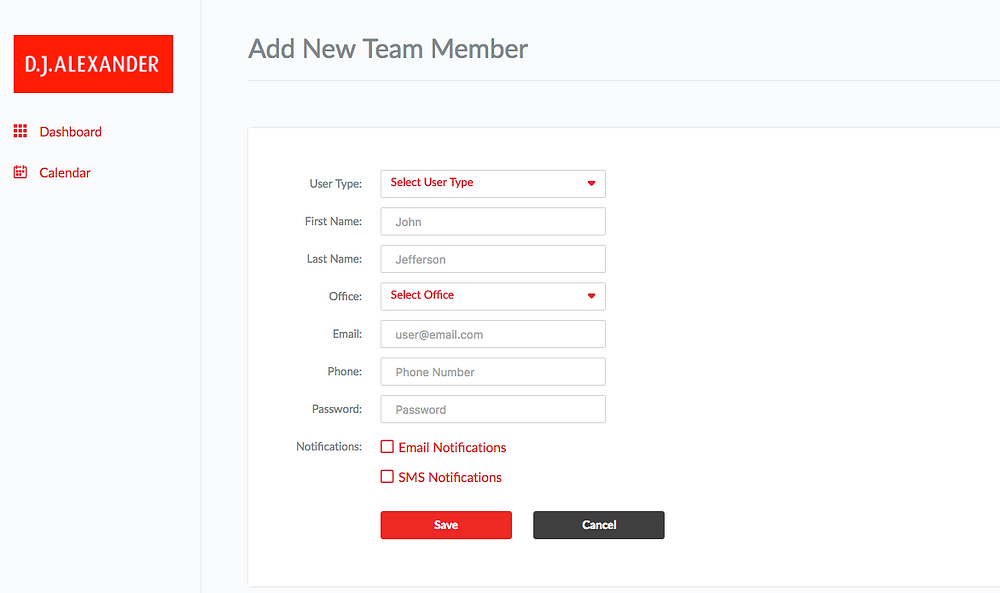Enable SMS Notifications checkbox
Image resolution: width=1000 pixels, height=593 pixels.
pos(387,476)
